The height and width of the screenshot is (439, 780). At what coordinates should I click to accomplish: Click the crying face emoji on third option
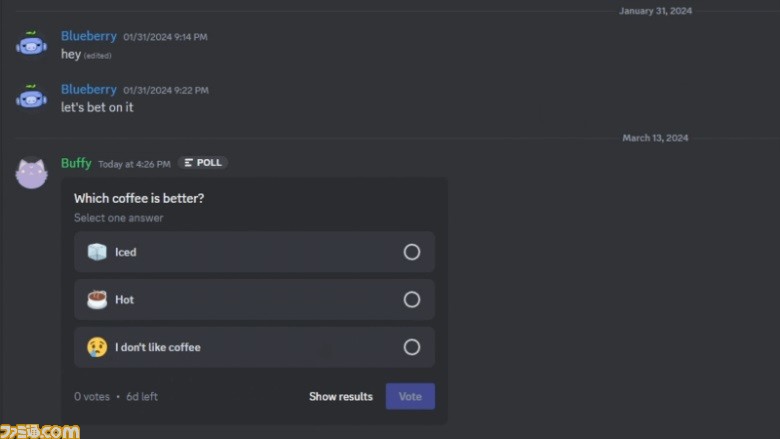pyautogui.click(x=97, y=347)
